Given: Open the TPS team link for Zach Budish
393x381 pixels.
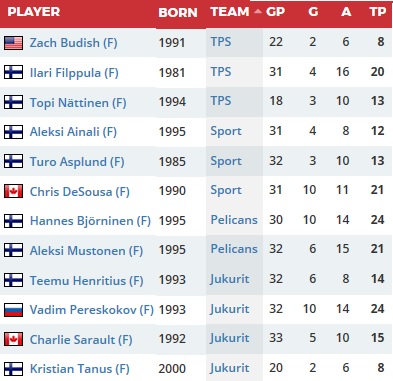Looking at the screenshot, I should point(221,42).
